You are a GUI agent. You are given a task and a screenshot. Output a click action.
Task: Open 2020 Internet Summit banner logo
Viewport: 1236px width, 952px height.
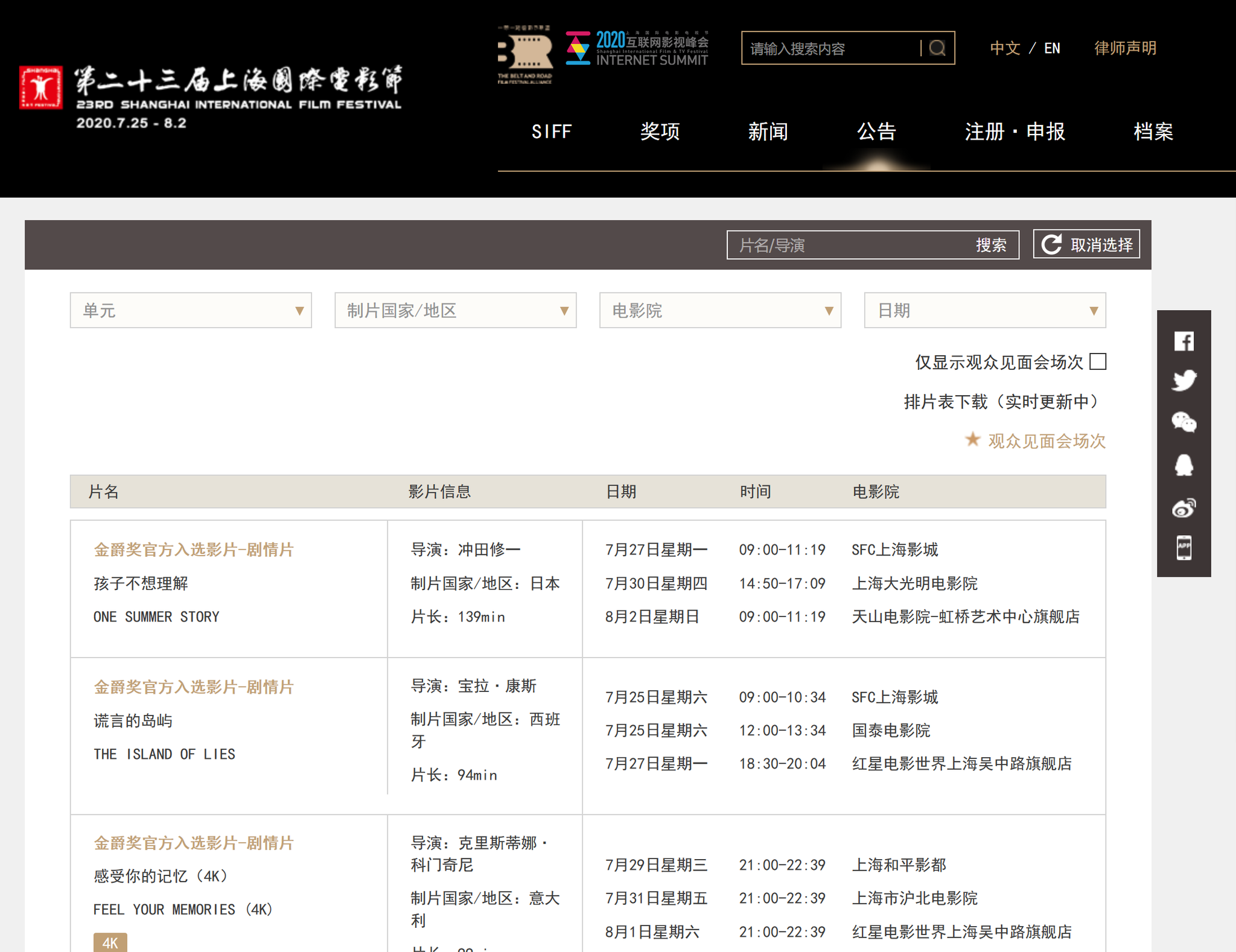point(637,49)
